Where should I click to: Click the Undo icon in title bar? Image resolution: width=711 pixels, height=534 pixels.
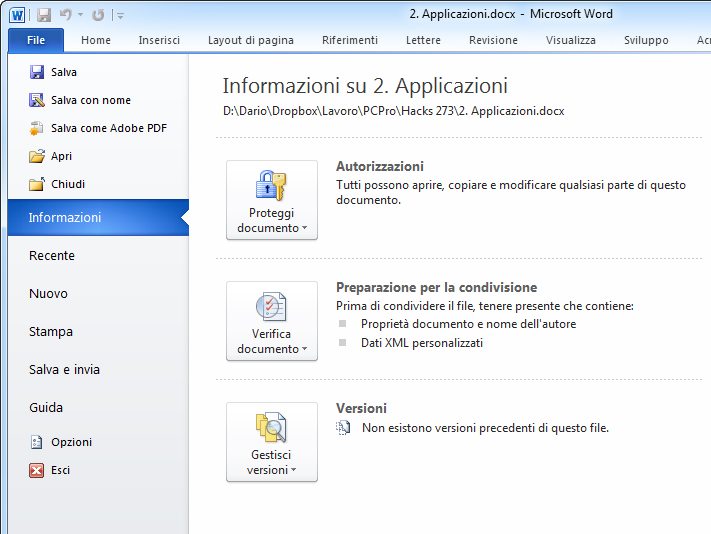66,15
